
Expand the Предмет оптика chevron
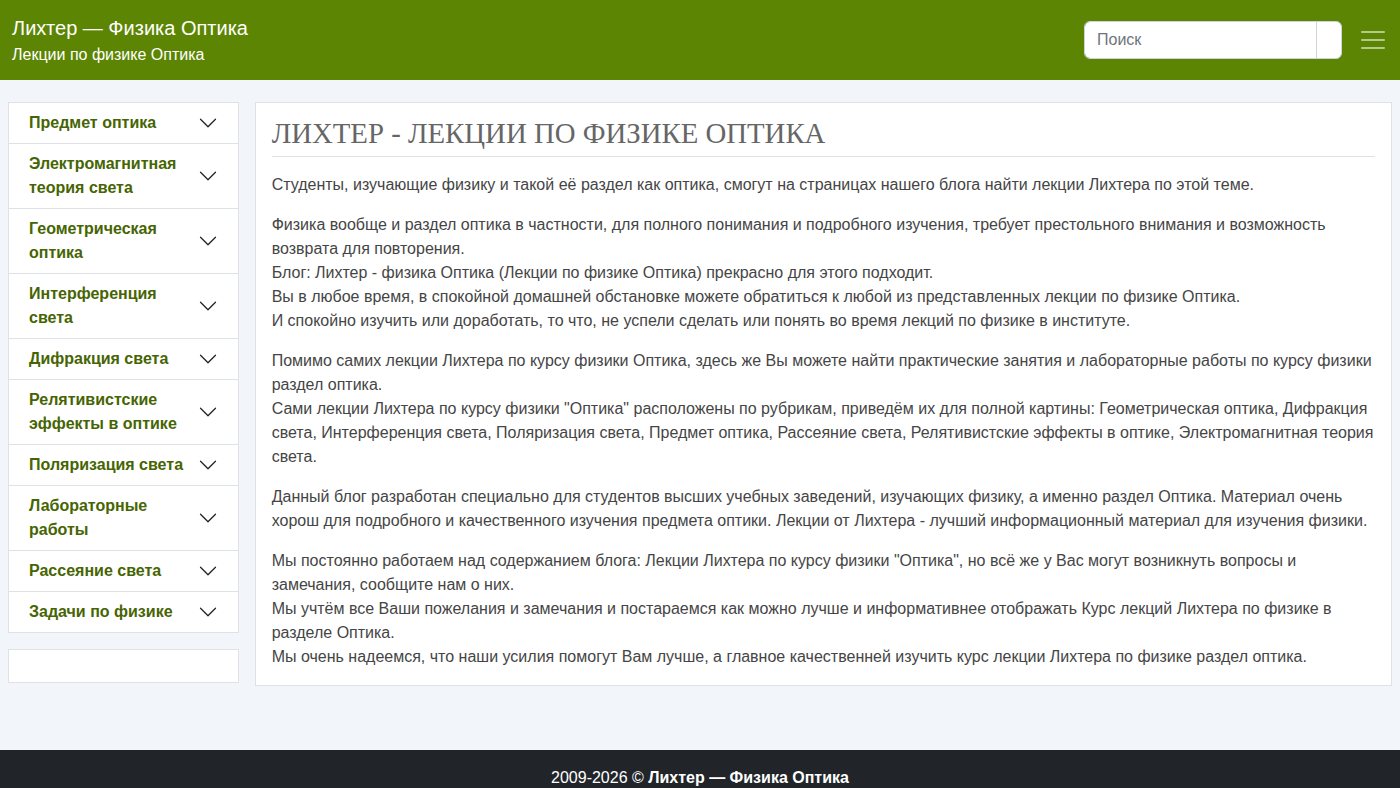click(x=208, y=123)
